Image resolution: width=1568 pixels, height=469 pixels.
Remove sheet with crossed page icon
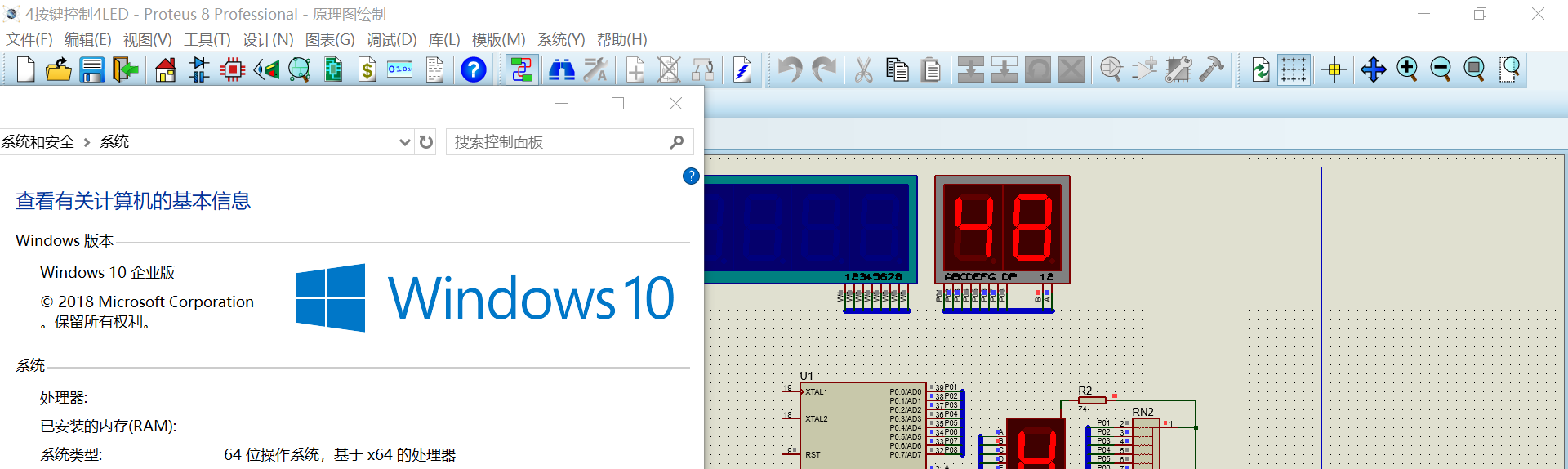coord(669,70)
